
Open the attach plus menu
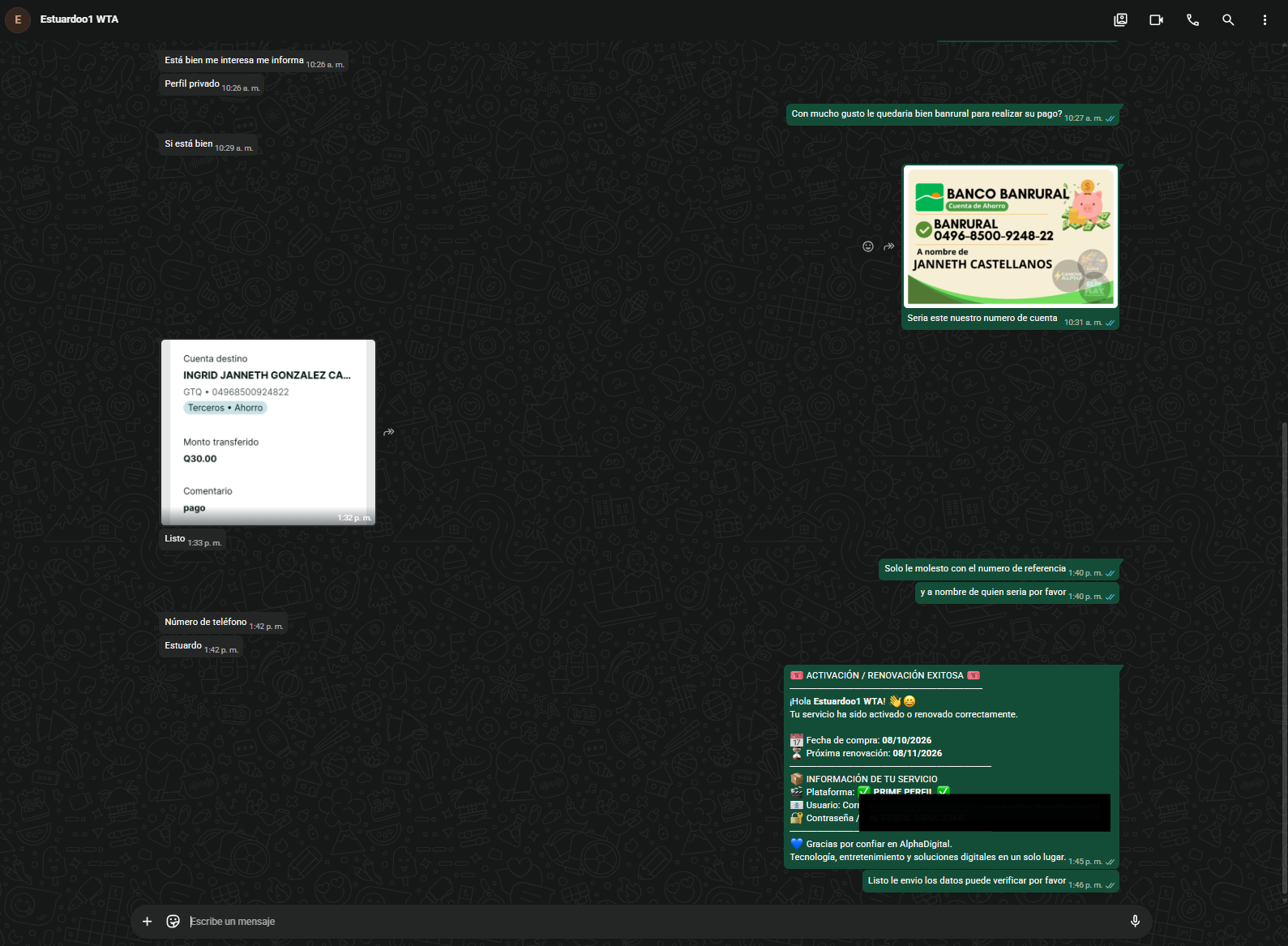point(147,921)
